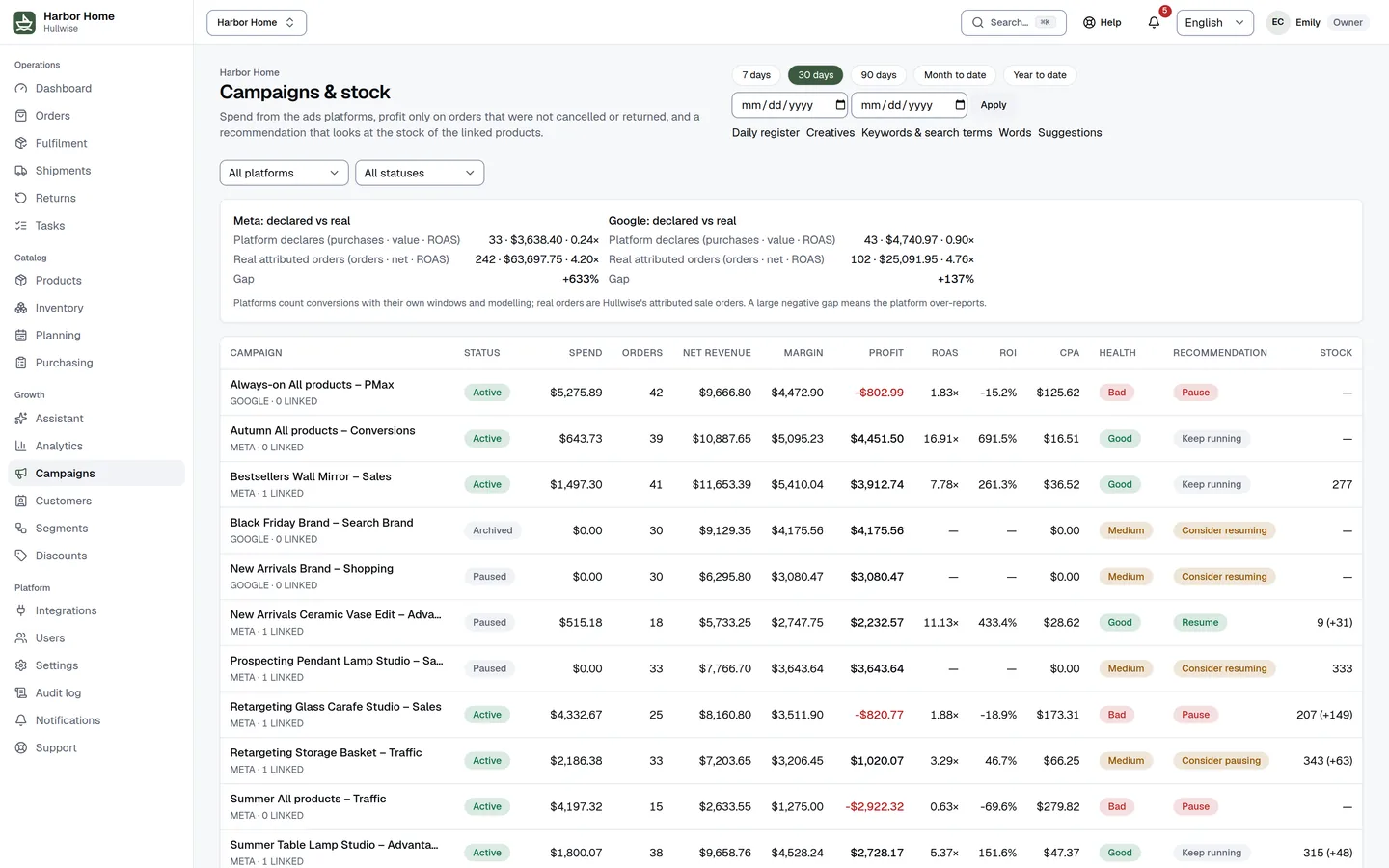Image resolution: width=1389 pixels, height=868 pixels.
Task: Click the Audit log icon
Action: 21,693
